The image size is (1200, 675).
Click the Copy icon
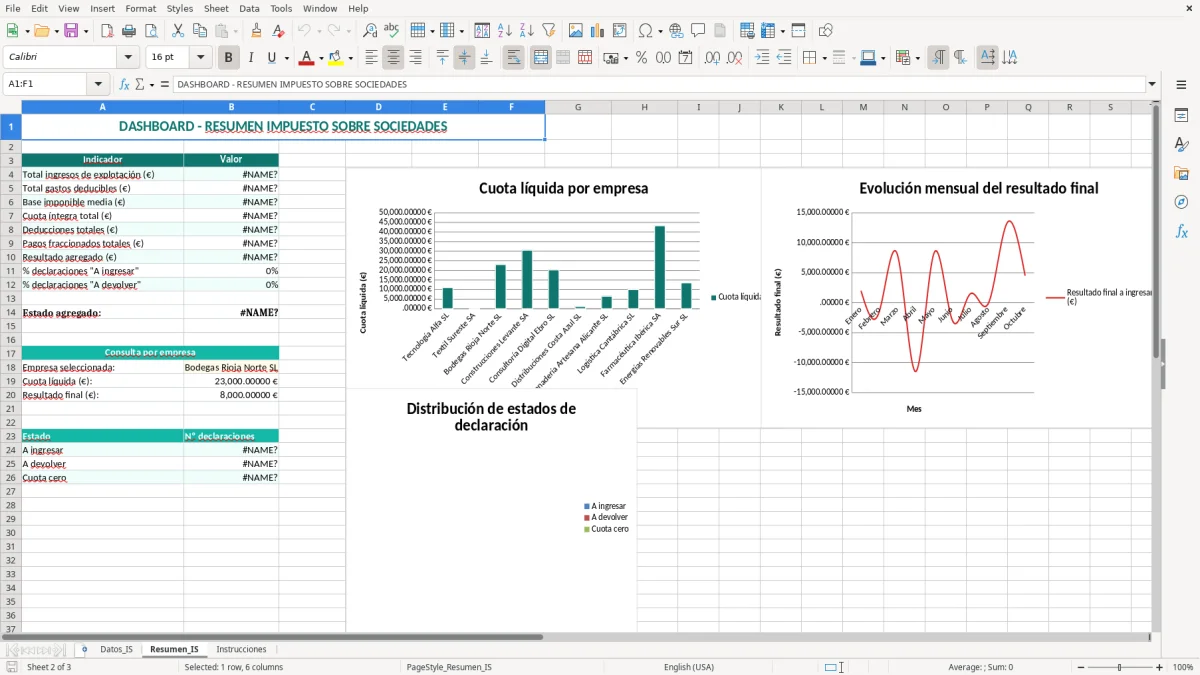point(200,31)
